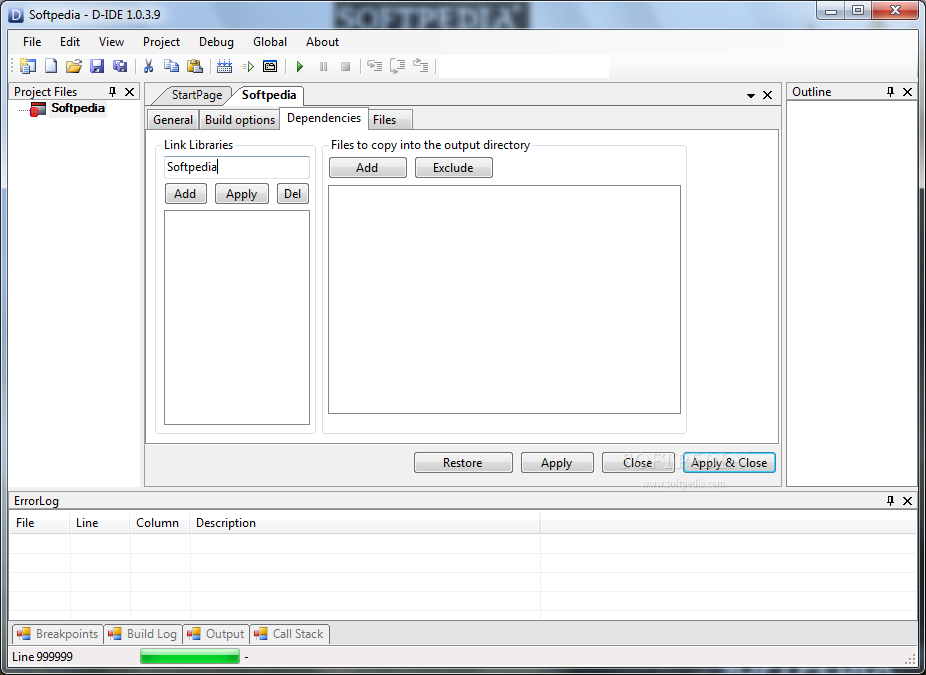
Task: Select the Softpedia document tab
Action: pos(269,95)
